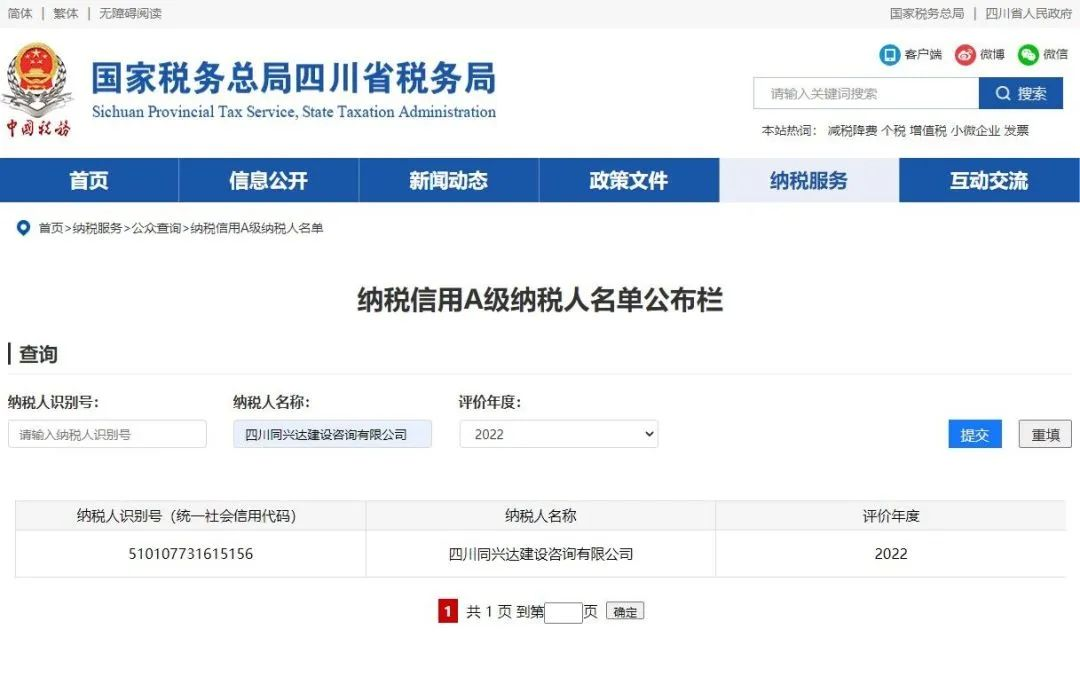Focus the go-to-page number field

click(x=563, y=612)
